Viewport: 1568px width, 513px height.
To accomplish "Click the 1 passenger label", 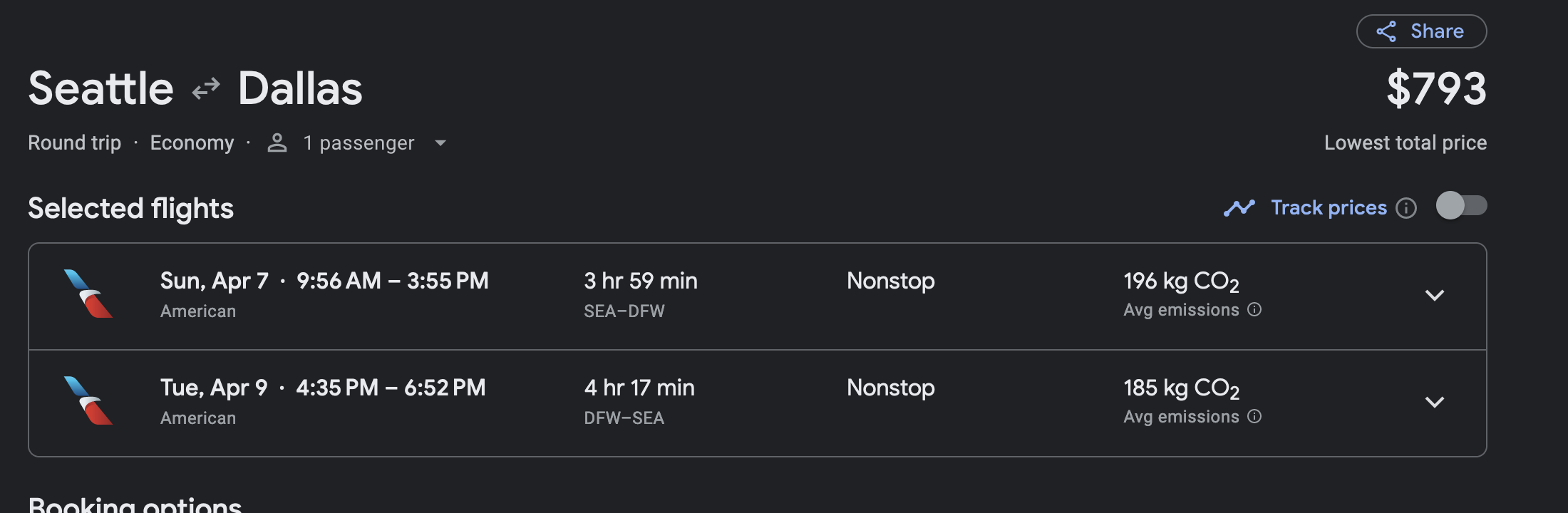I will [359, 143].
